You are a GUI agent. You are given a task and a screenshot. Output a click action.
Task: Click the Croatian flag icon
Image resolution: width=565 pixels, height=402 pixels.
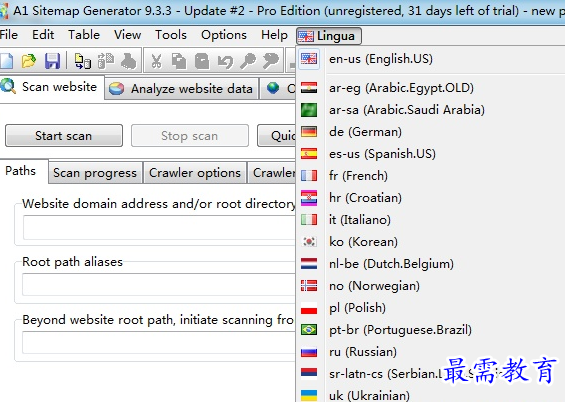(309, 198)
